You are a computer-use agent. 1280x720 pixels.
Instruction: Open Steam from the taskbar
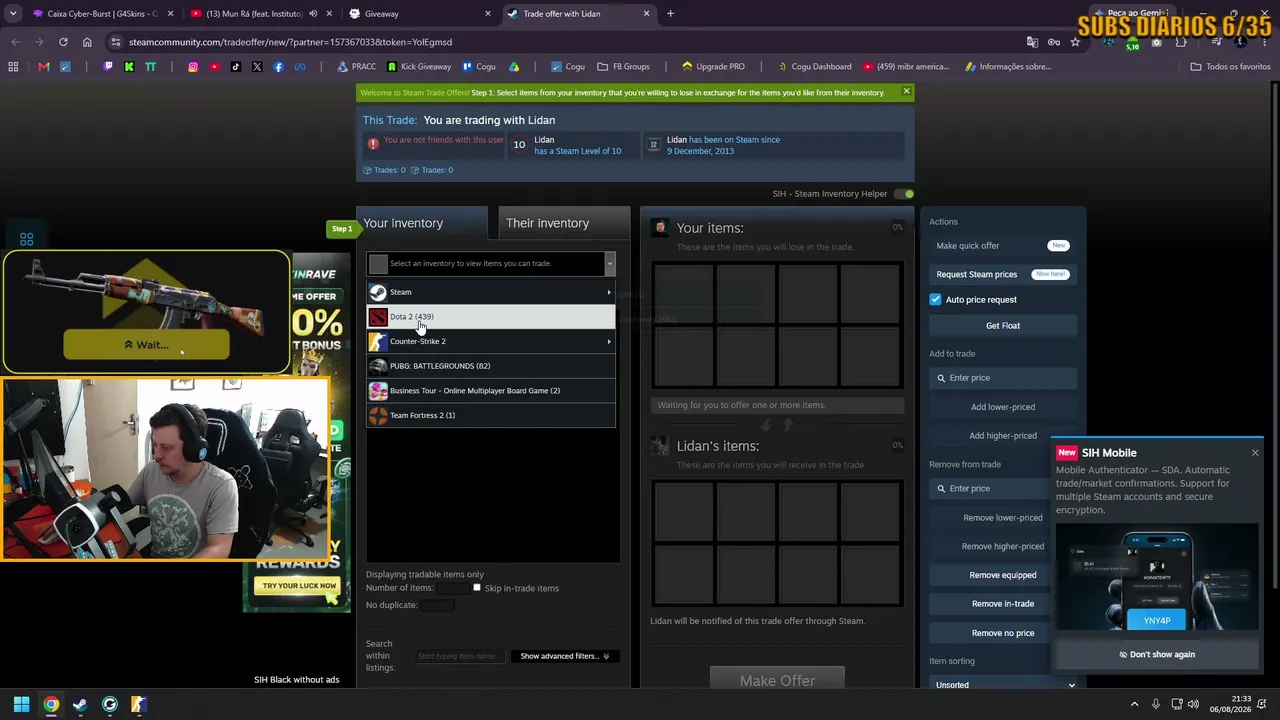coord(80,704)
